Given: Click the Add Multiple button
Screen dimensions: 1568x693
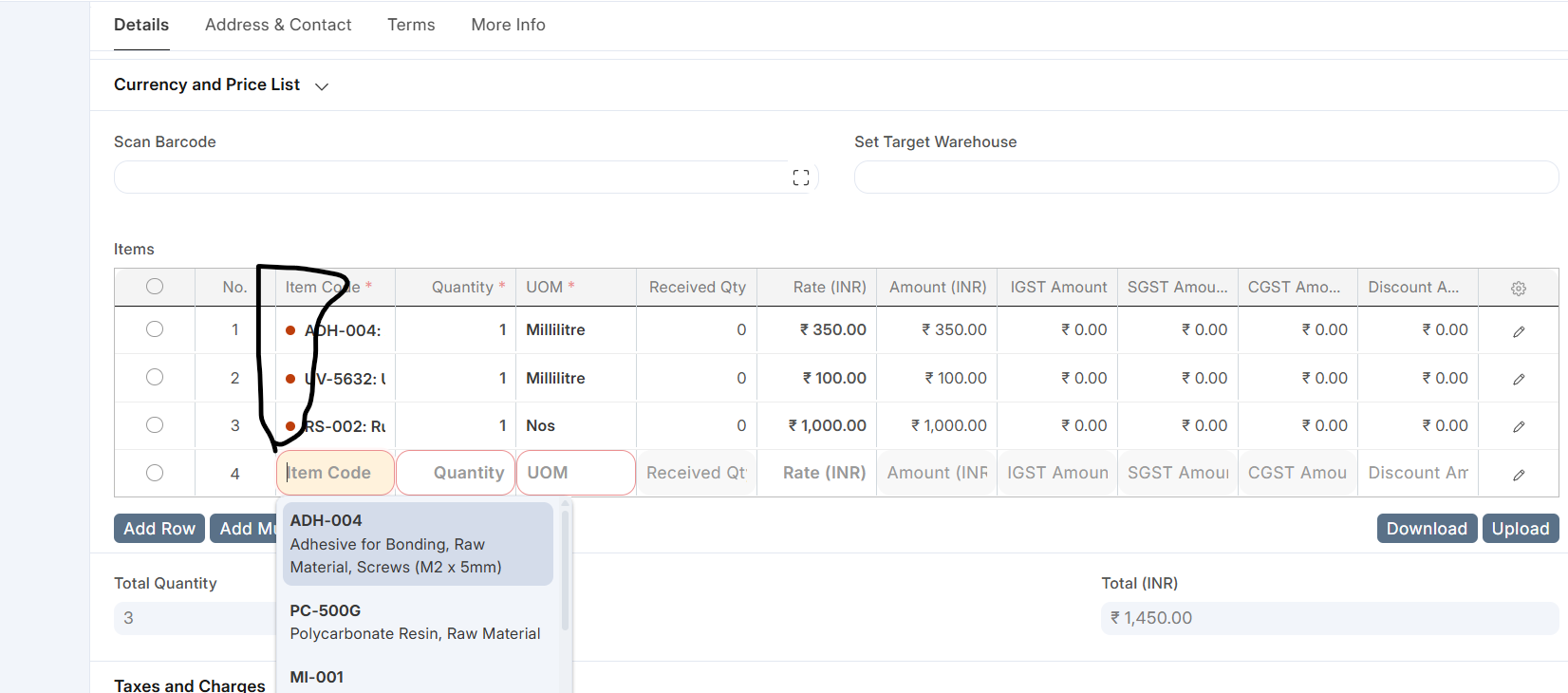Looking at the screenshot, I should tap(244, 529).
